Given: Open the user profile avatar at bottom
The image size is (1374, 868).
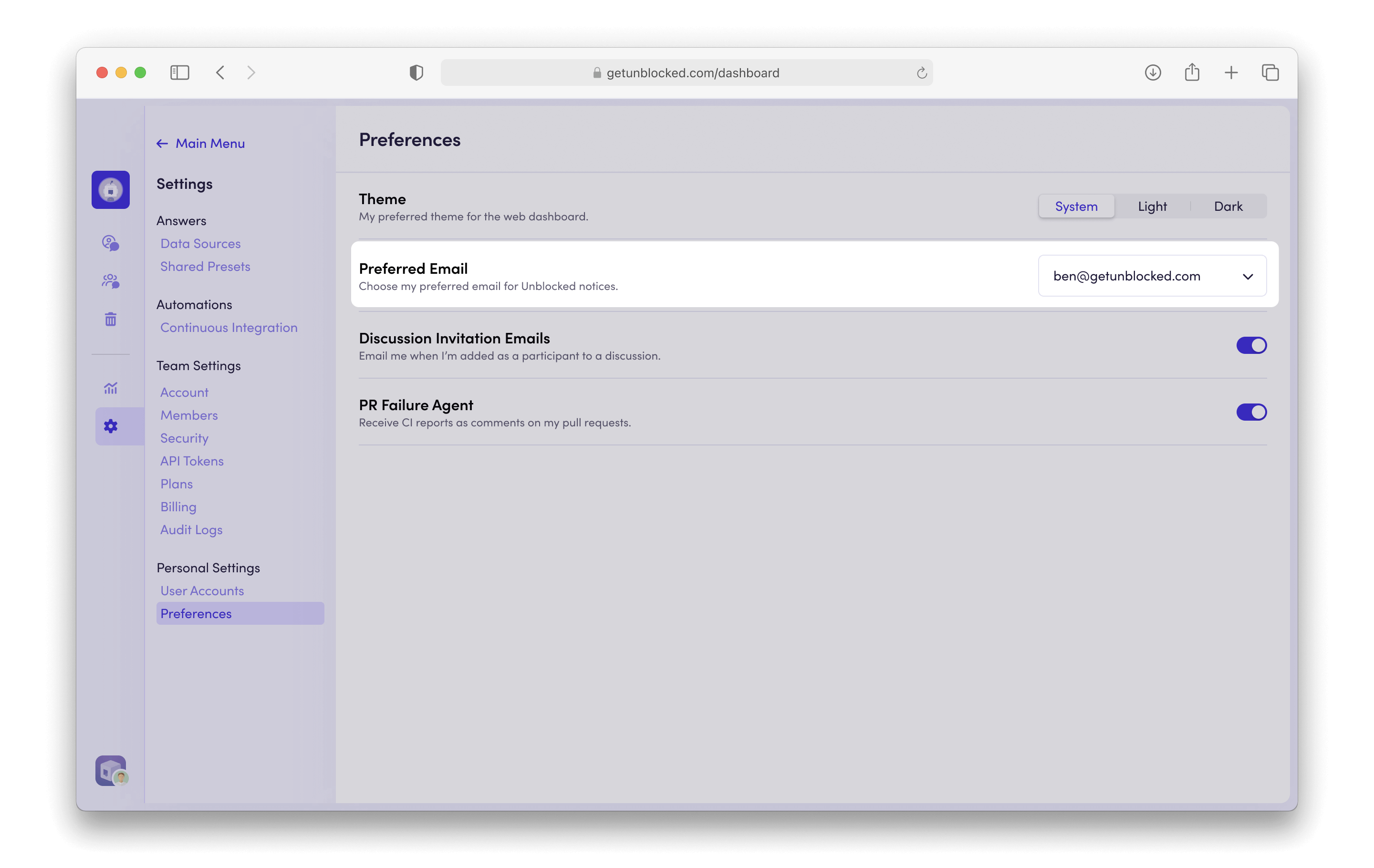Looking at the screenshot, I should [111, 771].
